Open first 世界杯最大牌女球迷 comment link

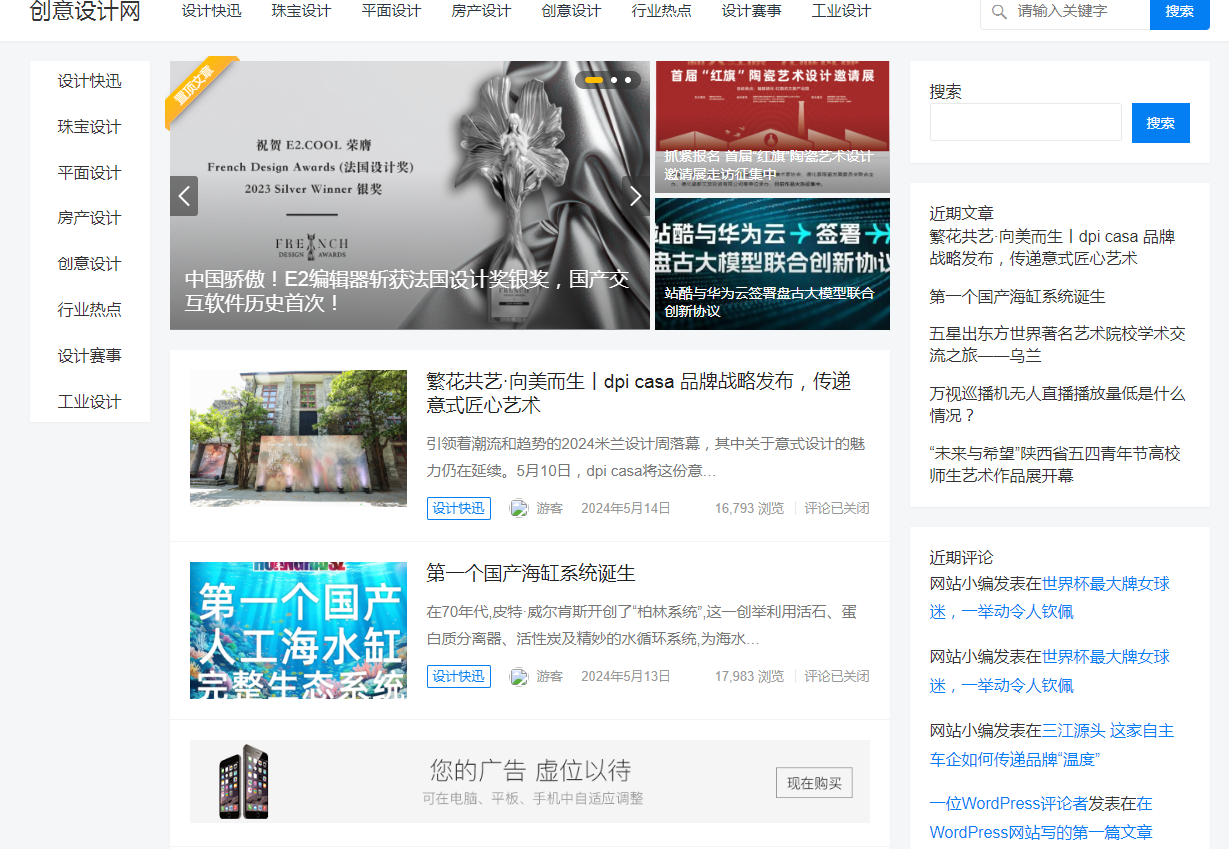pyautogui.click(x=1050, y=597)
